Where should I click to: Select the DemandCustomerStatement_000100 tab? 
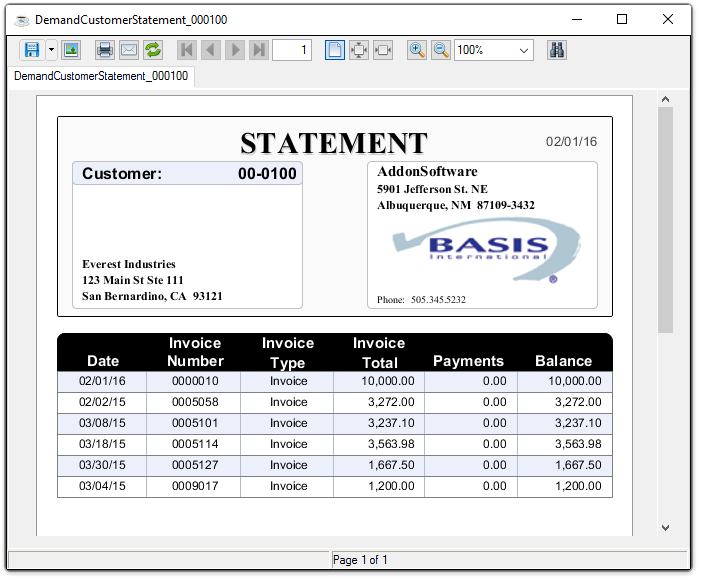pyautogui.click(x=101, y=76)
